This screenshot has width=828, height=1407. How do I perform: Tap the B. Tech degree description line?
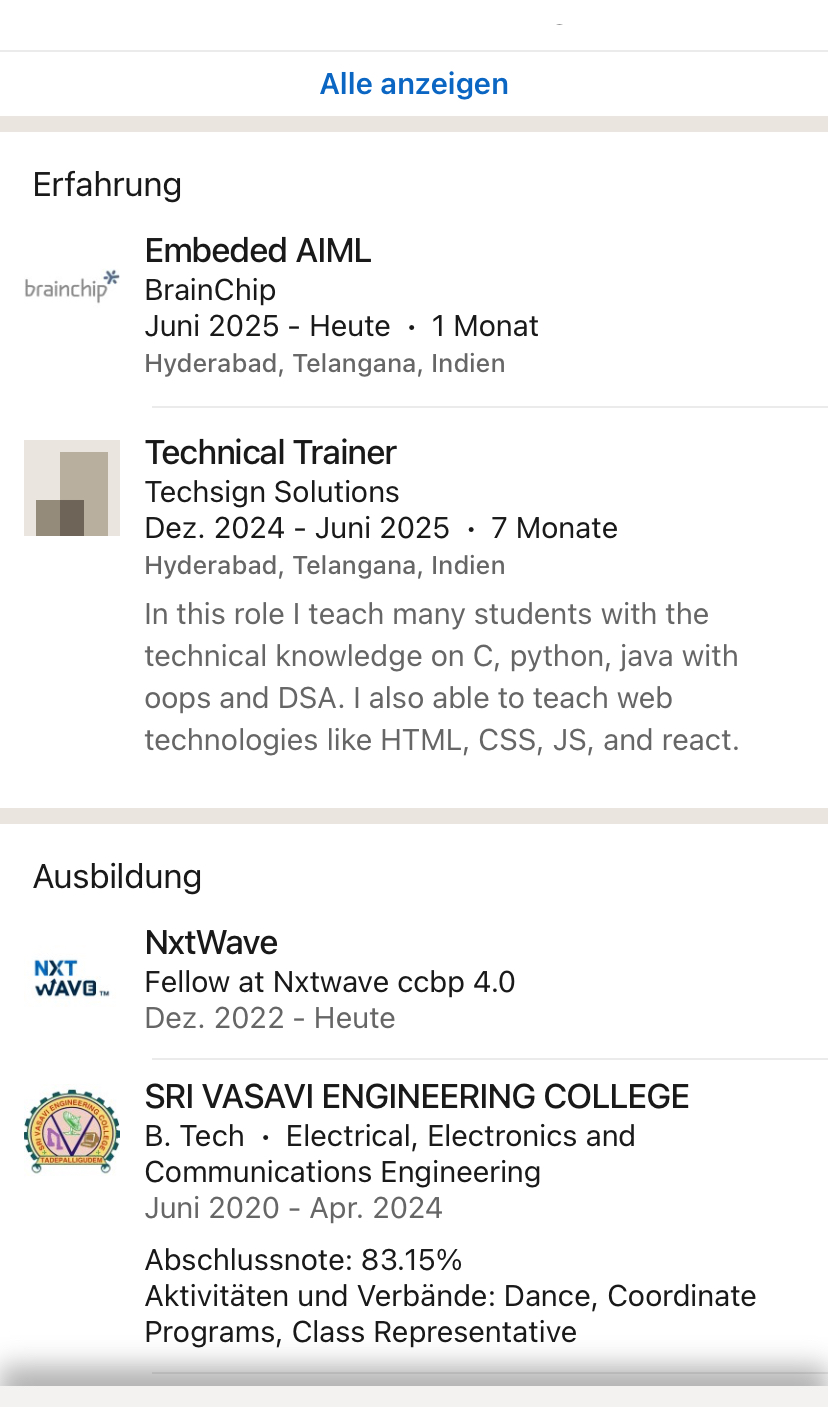click(x=390, y=1154)
